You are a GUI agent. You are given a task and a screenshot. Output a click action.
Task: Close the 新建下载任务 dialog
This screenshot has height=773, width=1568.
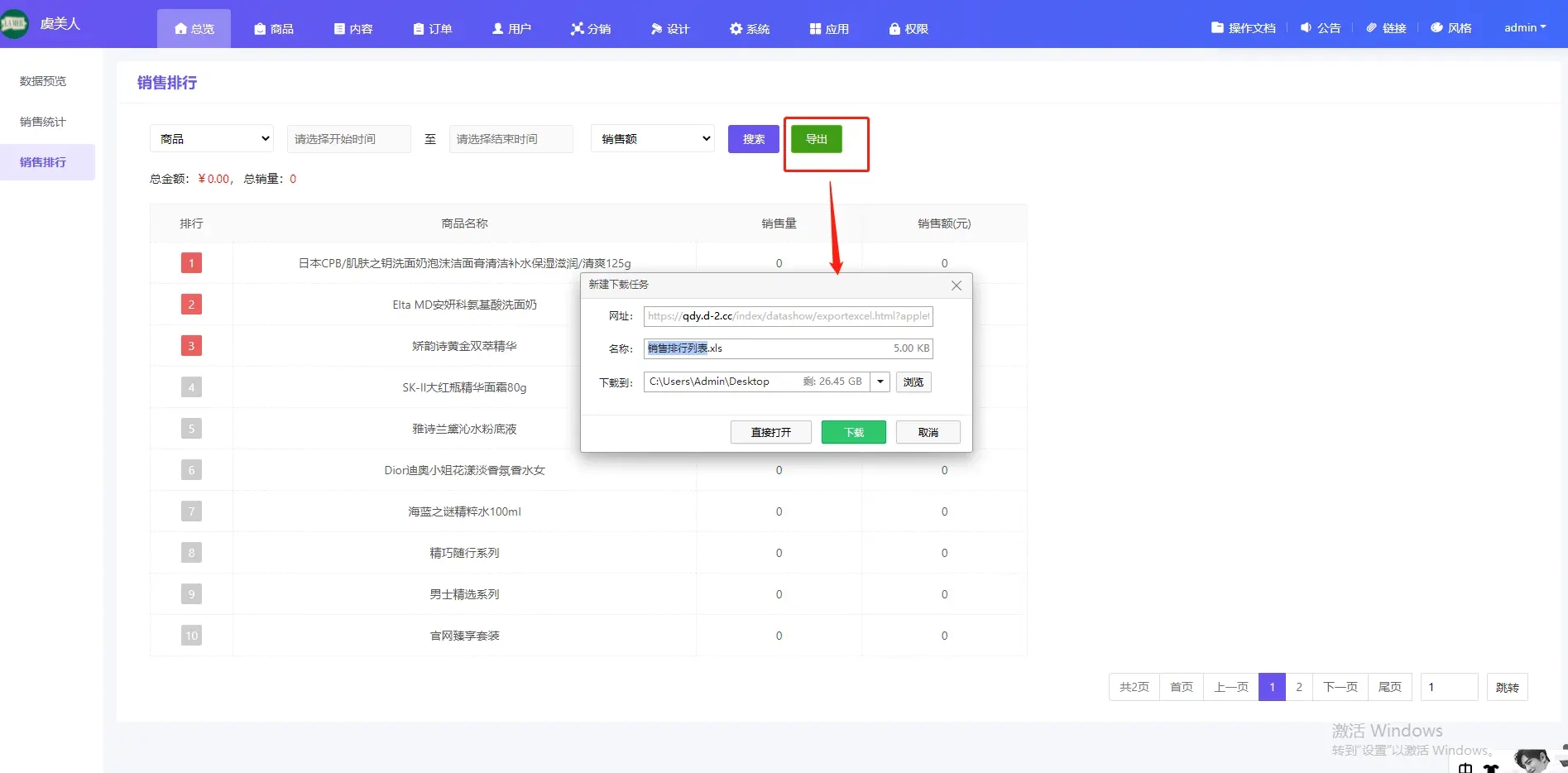point(956,286)
